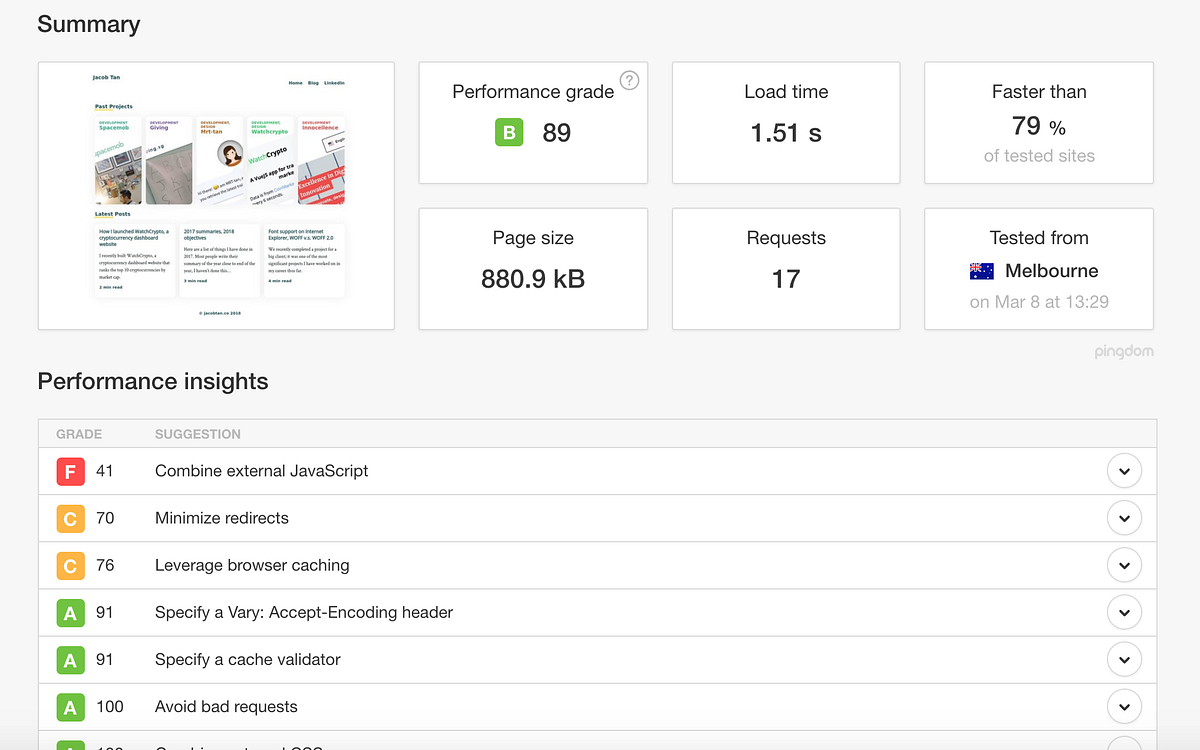The image size is (1200, 750).
Task: Click the C badge for Leverage browser caching
Action: [x=70, y=565]
